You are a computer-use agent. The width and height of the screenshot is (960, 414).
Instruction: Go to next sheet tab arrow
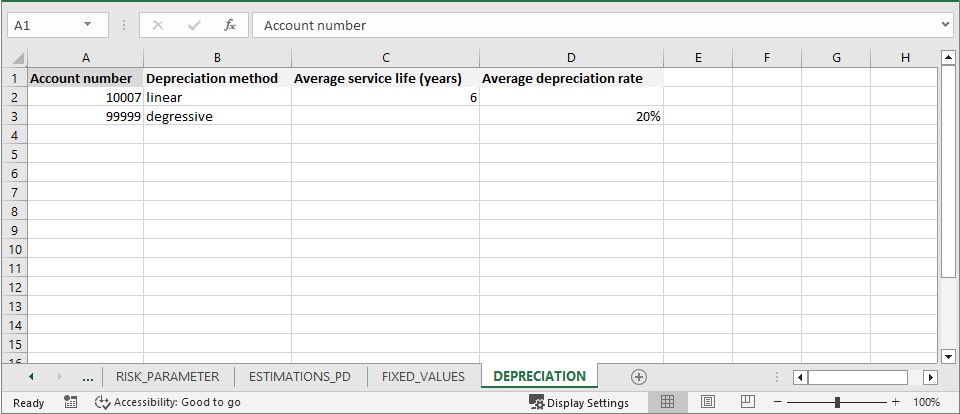(x=59, y=377)
